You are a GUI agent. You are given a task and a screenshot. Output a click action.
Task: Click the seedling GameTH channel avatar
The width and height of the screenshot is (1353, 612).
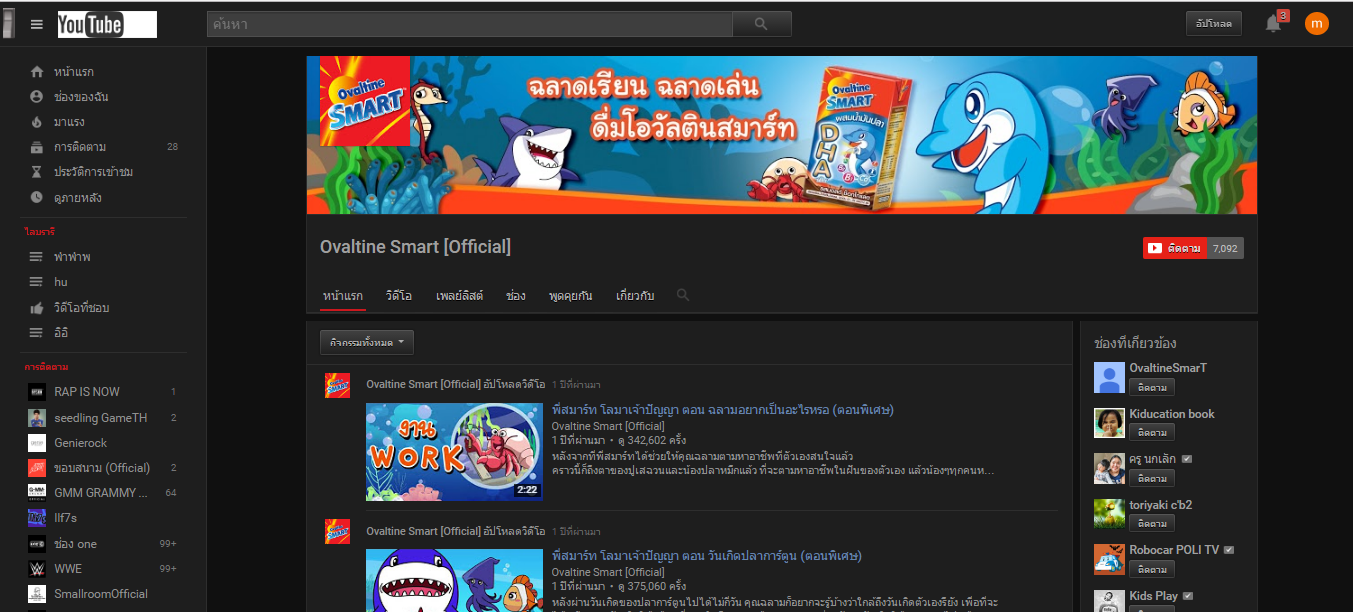[x=37, y=418]
